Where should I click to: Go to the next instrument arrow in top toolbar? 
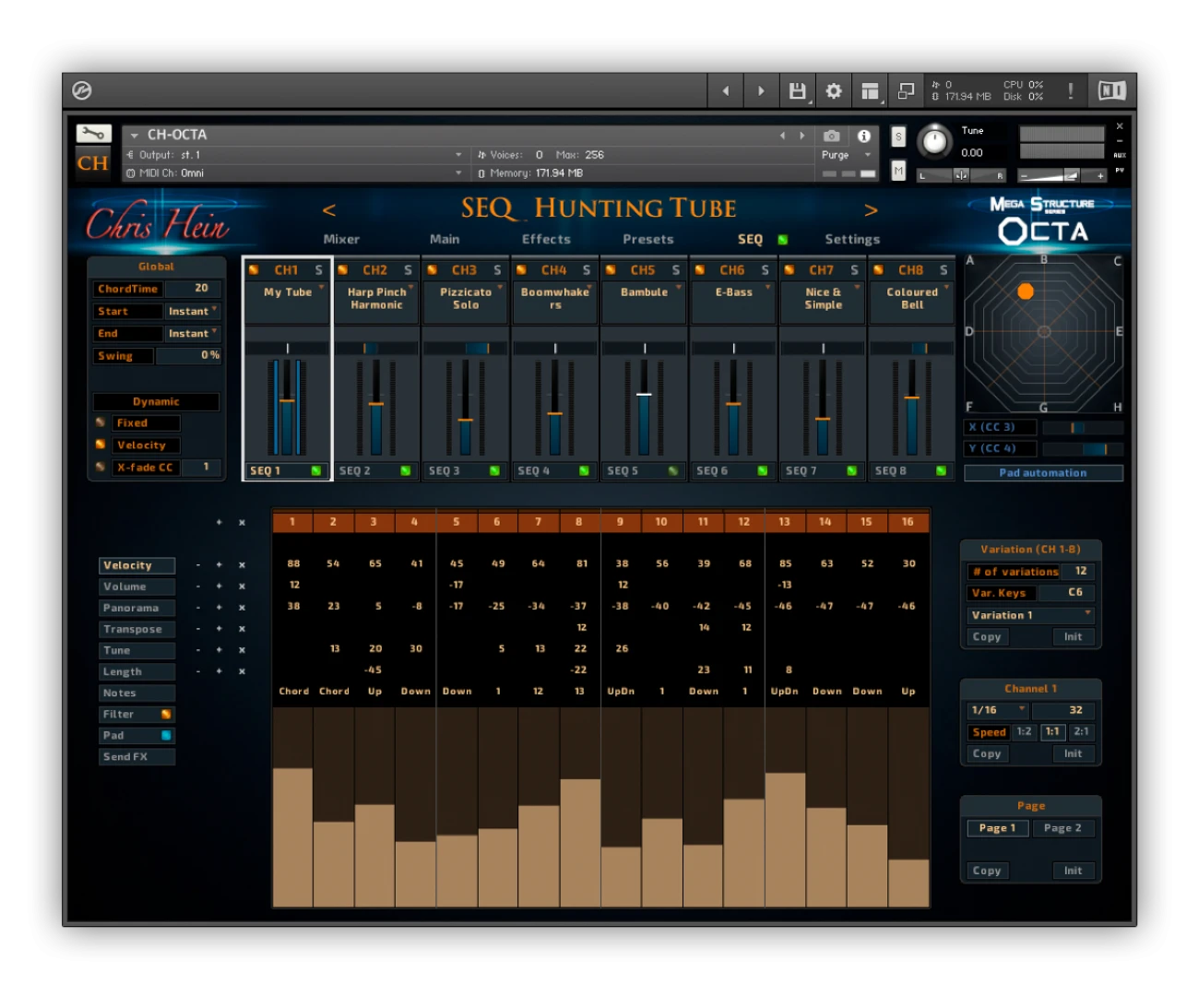(761, 90)
